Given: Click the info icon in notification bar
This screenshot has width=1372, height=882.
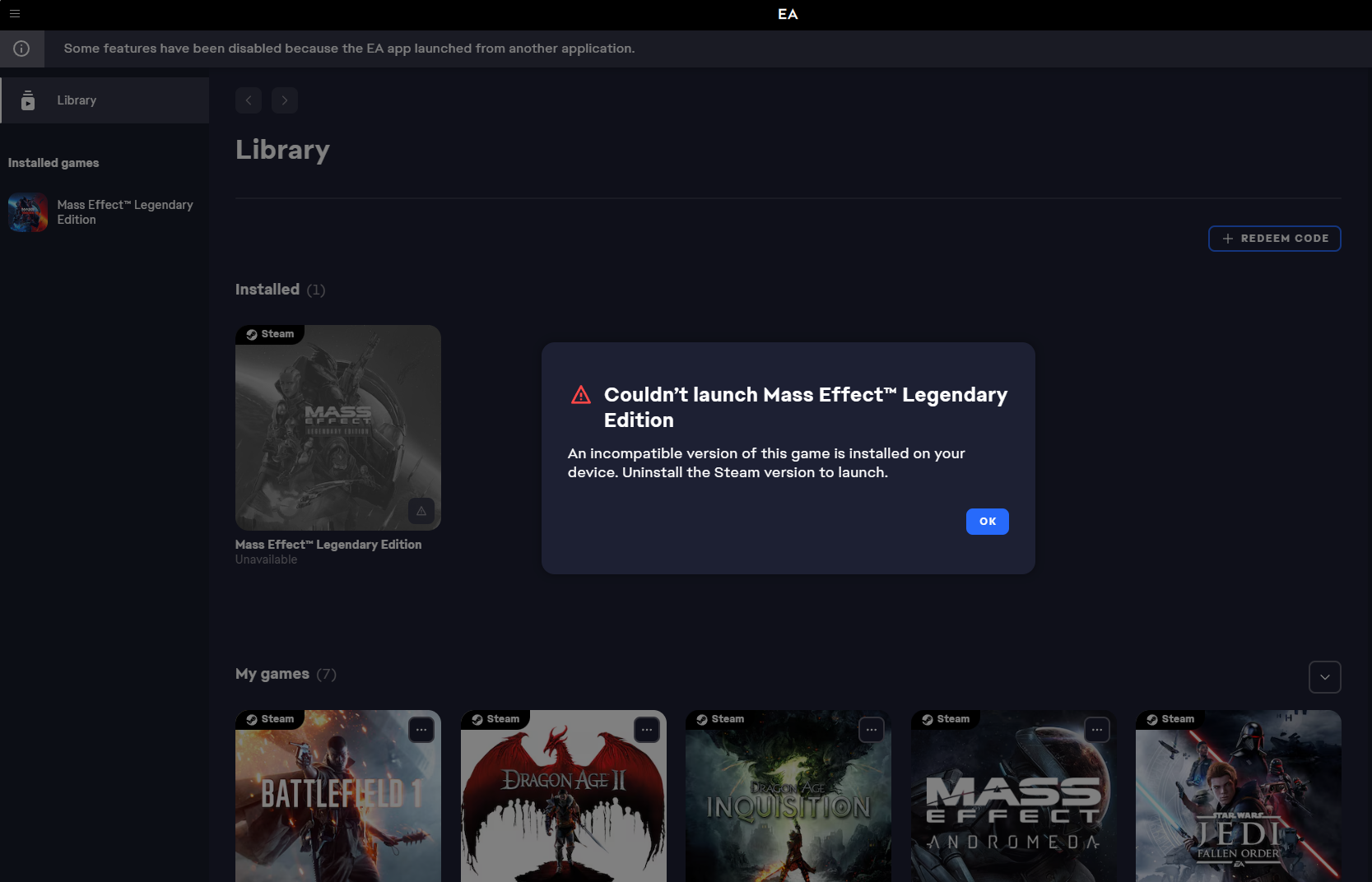Looking at the screenshot, I should tap(21, 49).
